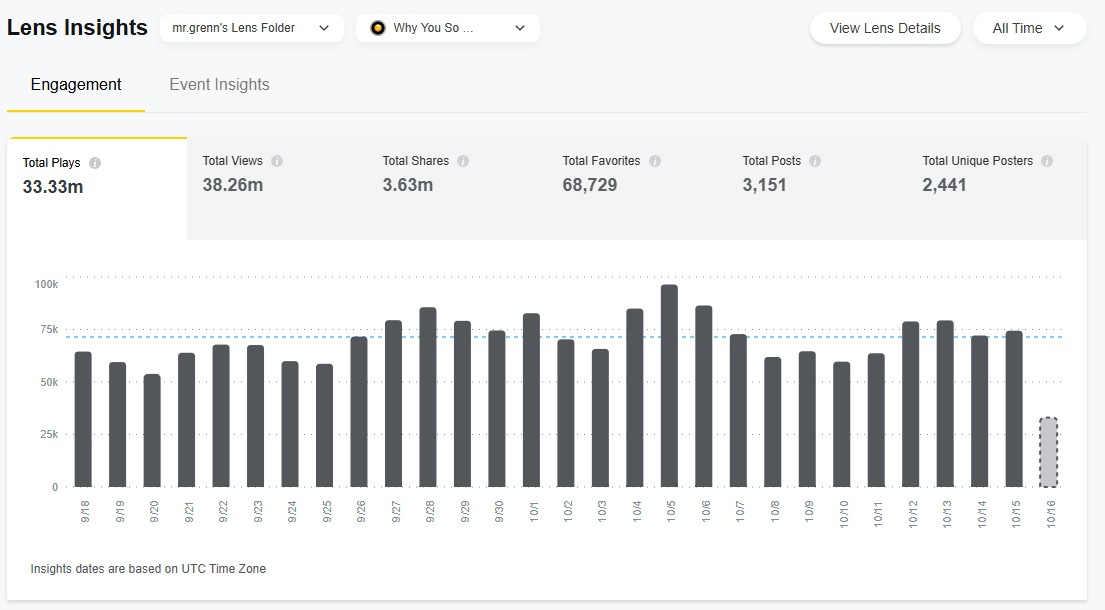This screenshot has height=610, width=1105.
Task: Click info icon beside Total Posts
Action: point(815,161)
